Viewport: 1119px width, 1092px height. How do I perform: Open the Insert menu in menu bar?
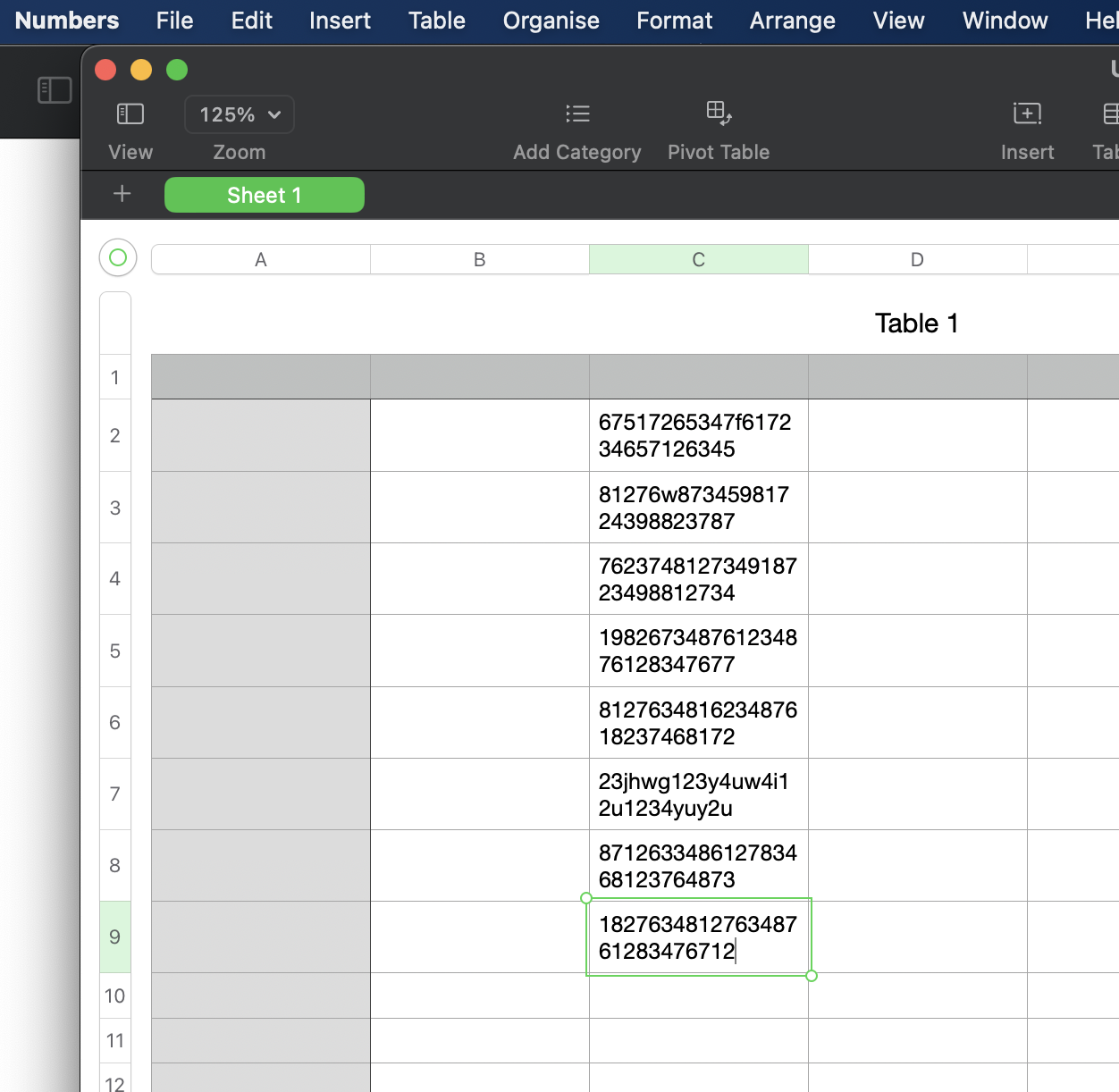(x=340, y=21)
